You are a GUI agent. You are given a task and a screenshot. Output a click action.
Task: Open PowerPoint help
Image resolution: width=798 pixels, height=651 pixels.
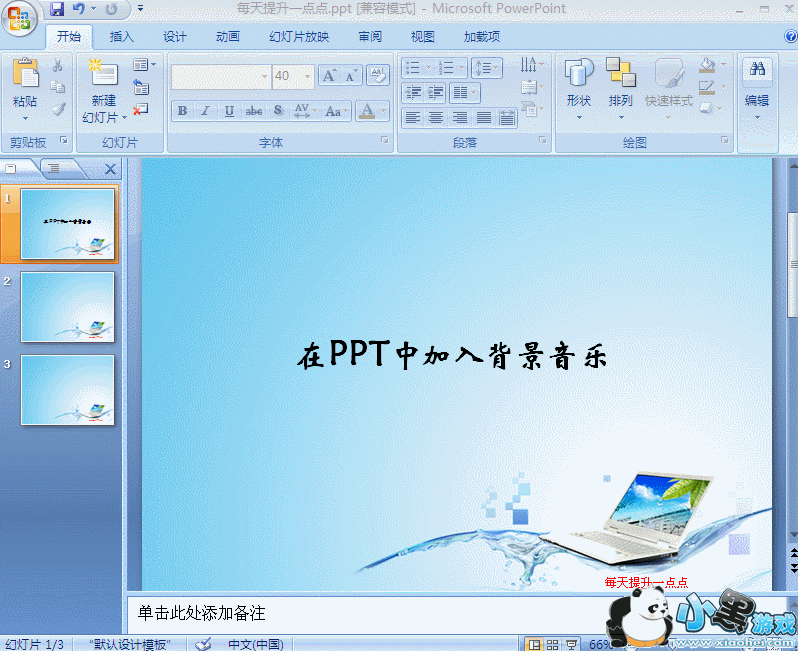point(790,36)
